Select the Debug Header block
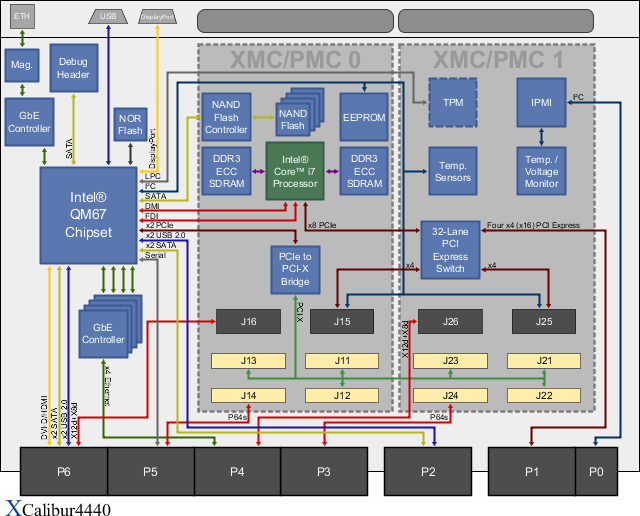The height and width of the screenshot is (516, 640). [74, 68]
